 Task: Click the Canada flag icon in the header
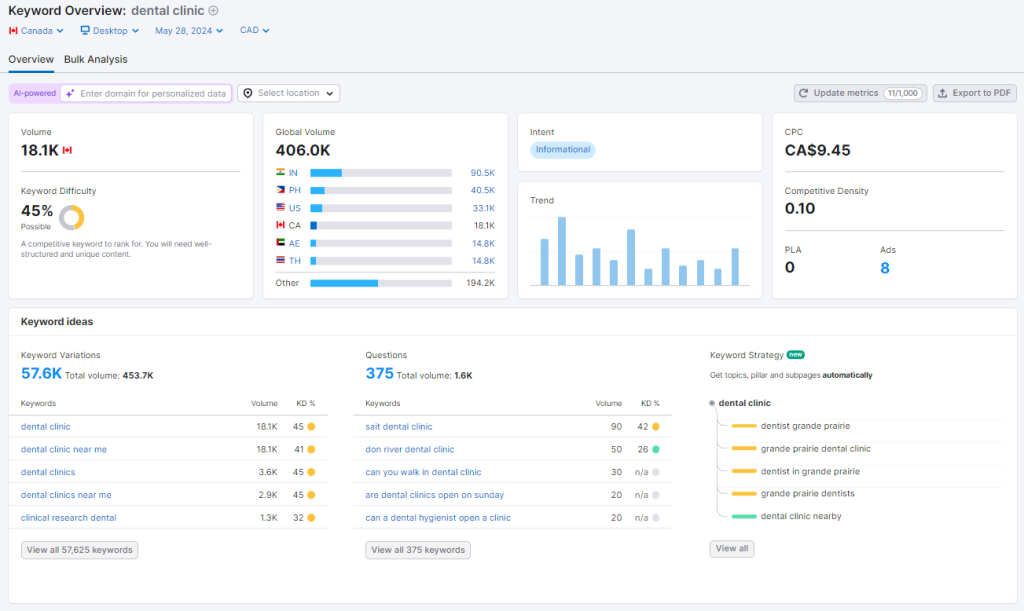click(x=12, y=30)
